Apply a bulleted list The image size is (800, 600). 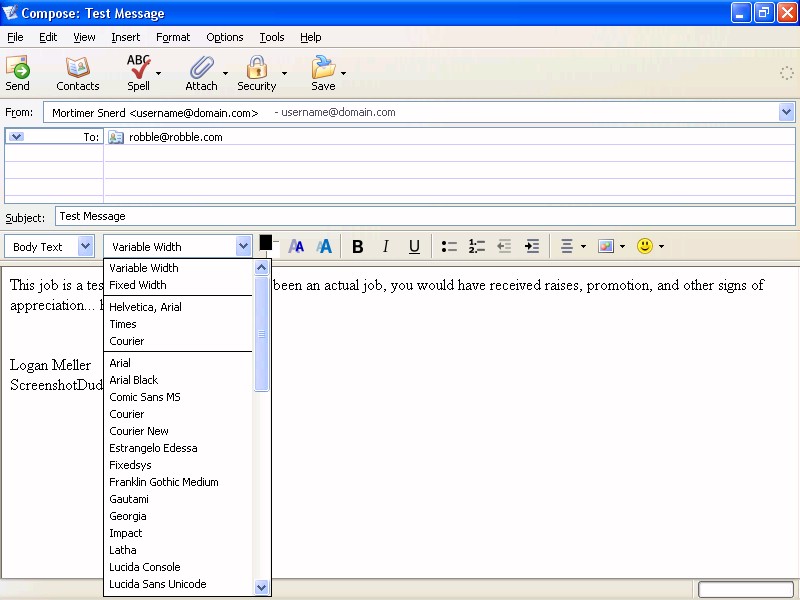pos(449,247)
